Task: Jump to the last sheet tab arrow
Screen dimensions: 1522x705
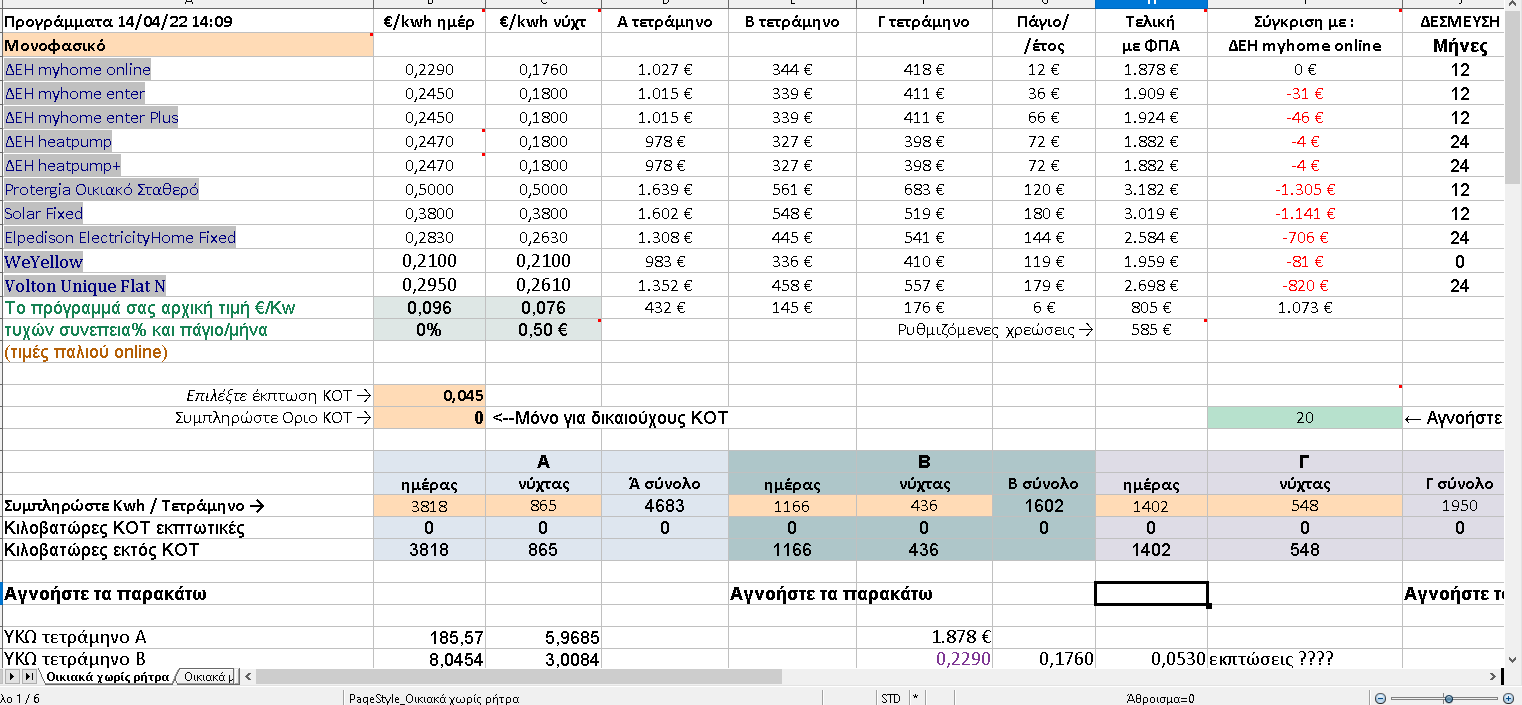Action: pyautogui.click(x=27, y=677)
